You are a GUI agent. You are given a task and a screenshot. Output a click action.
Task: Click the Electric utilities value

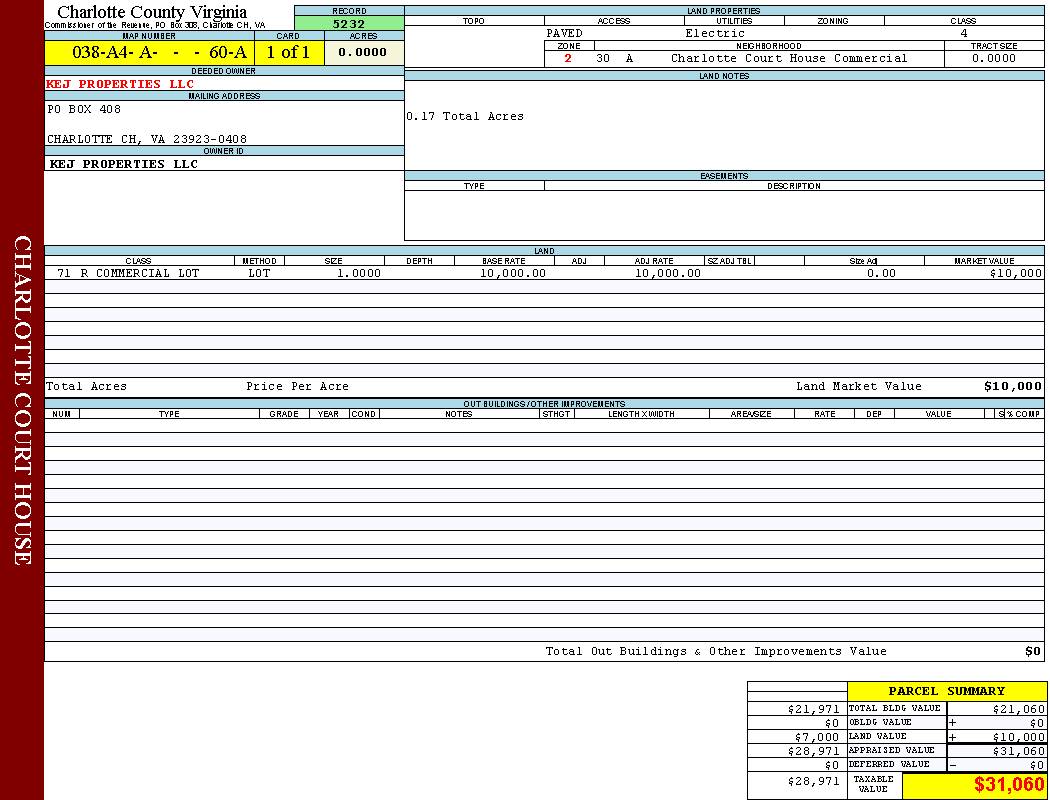click(715, 34)
